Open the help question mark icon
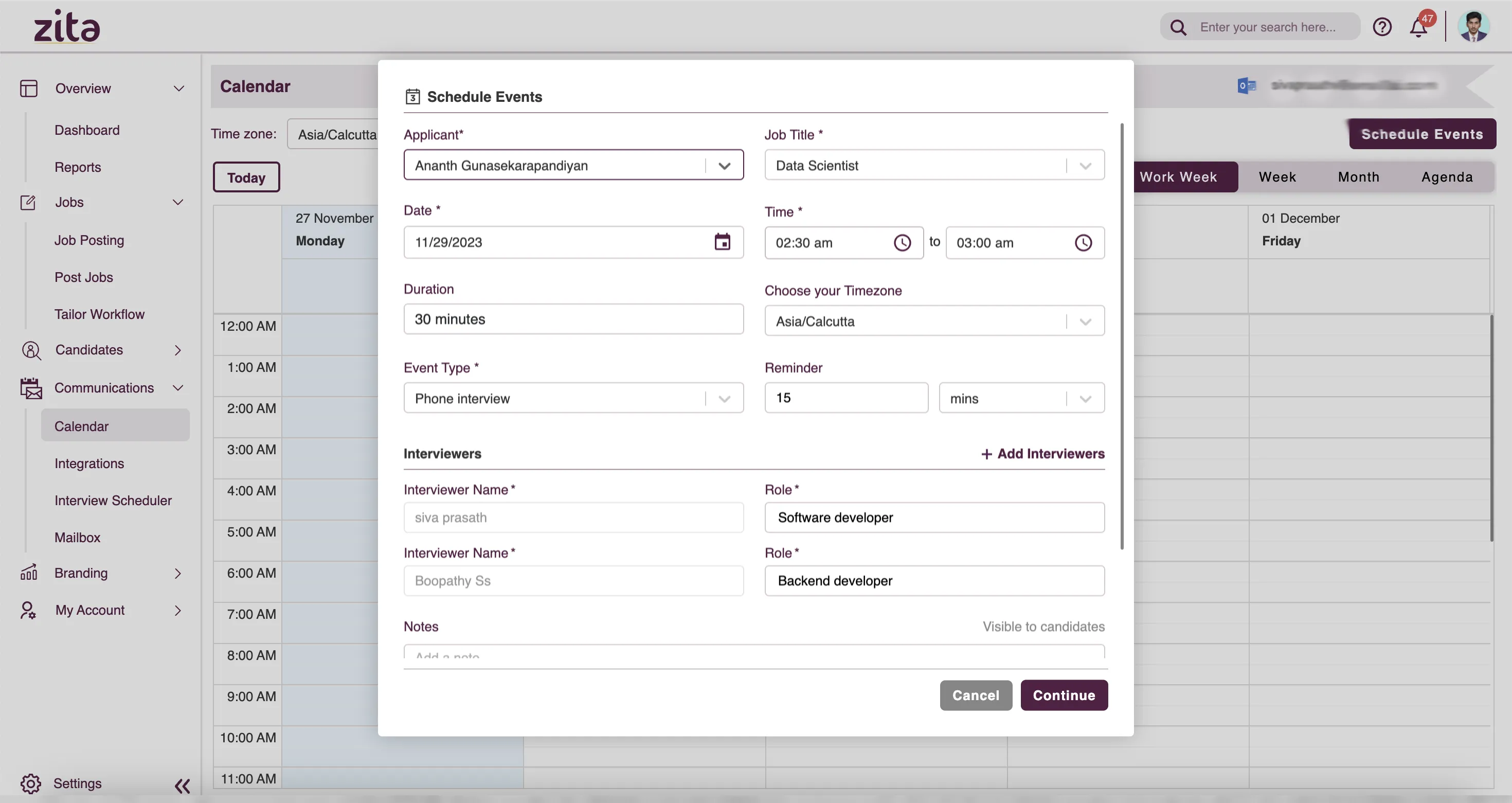 (1382, 27)
